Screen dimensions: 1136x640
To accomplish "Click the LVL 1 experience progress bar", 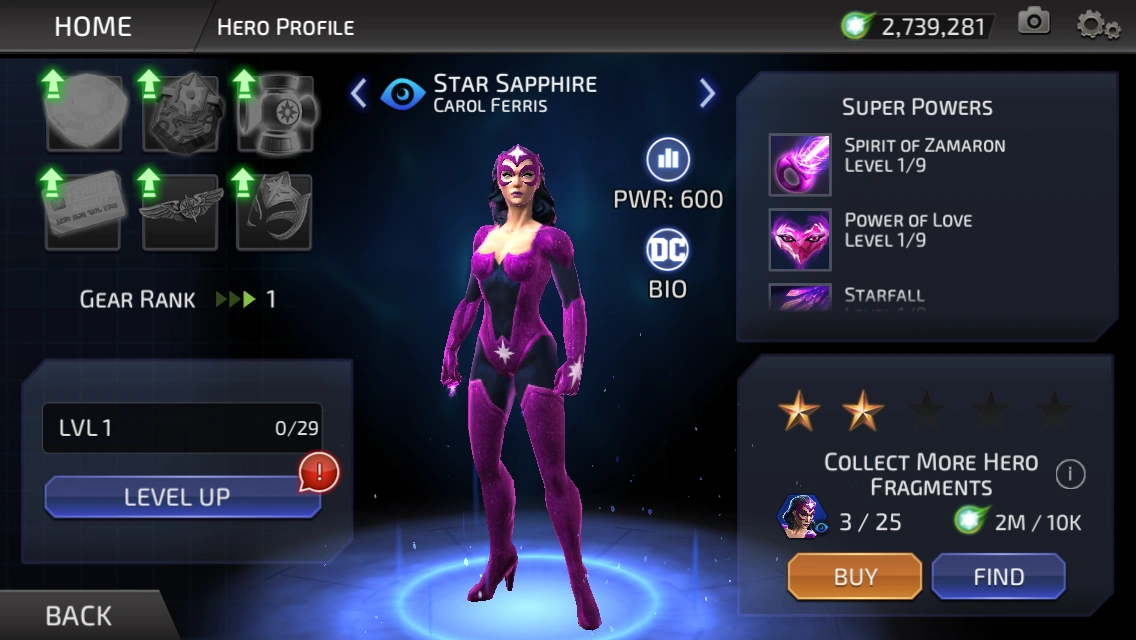I will [x=183, y=428].
